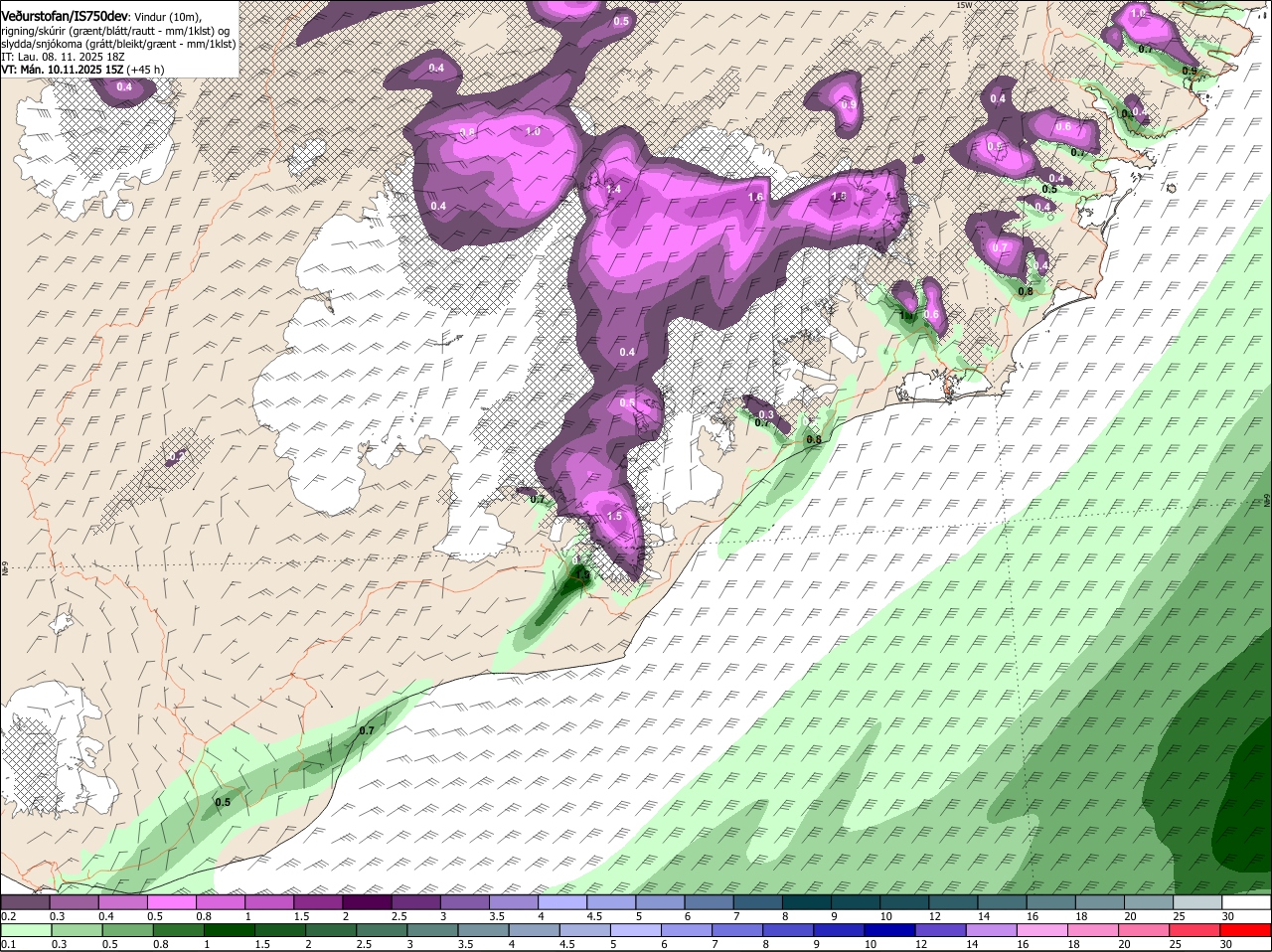This screenshot has width=1272, height=952.
Task: Select the palest green rain swatch above 0.1
Action: tap(26, 930)
